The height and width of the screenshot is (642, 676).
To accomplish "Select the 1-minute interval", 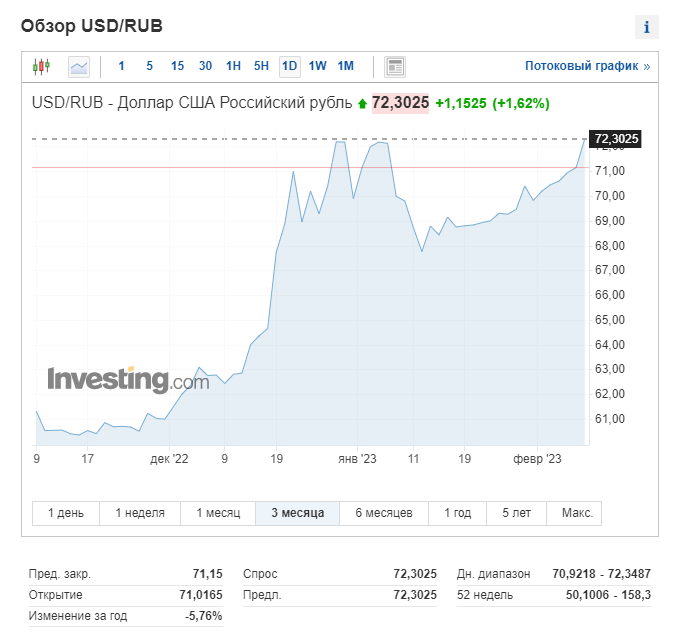I will [x=122, y=67].
